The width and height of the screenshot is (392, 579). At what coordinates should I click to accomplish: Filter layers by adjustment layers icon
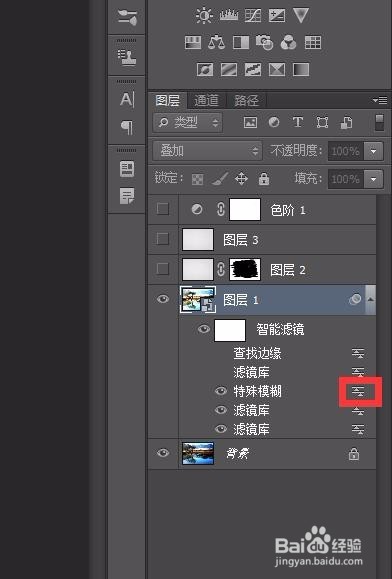coord(274,122)
